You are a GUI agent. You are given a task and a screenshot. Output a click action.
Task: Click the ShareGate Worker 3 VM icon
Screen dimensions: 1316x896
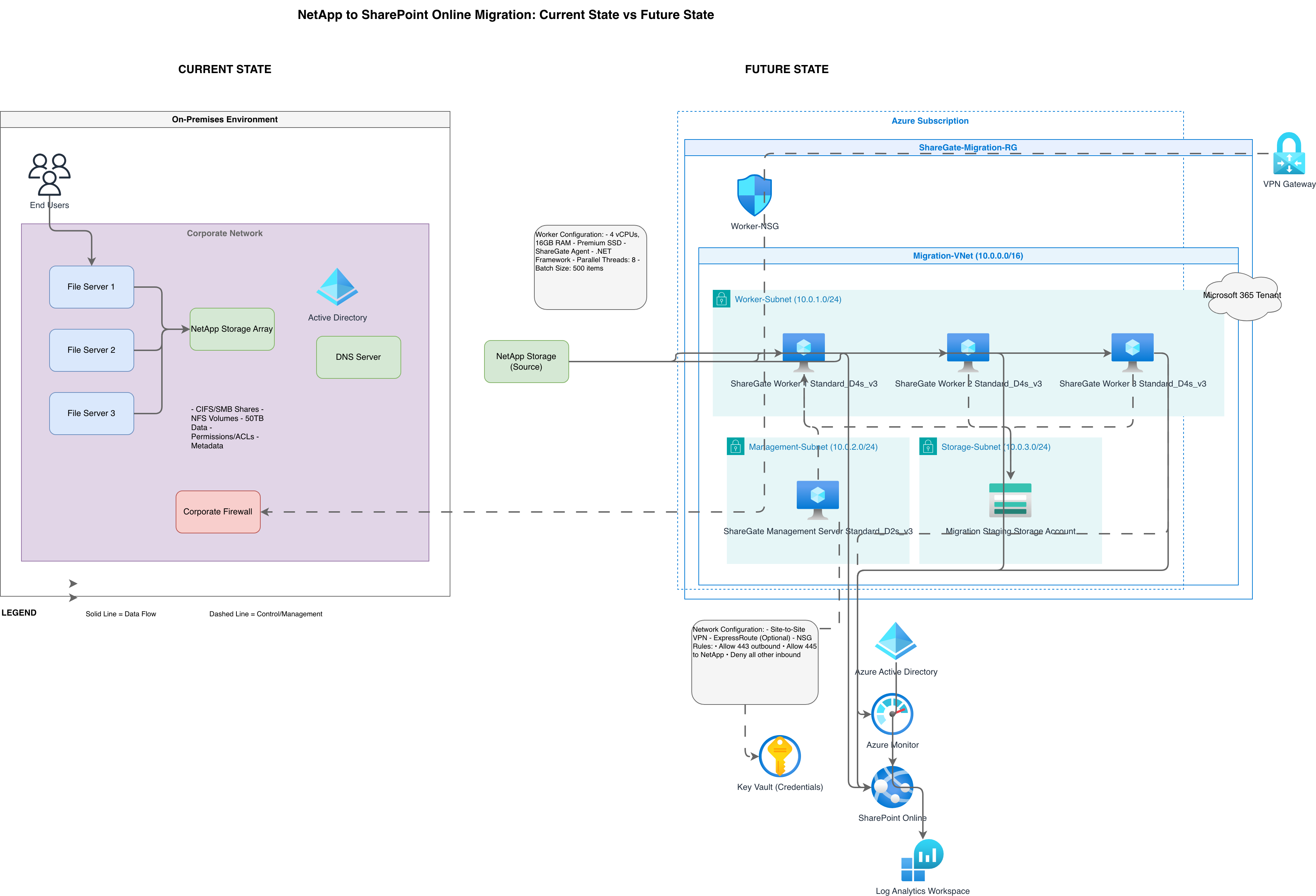(x=1132, y=352)
